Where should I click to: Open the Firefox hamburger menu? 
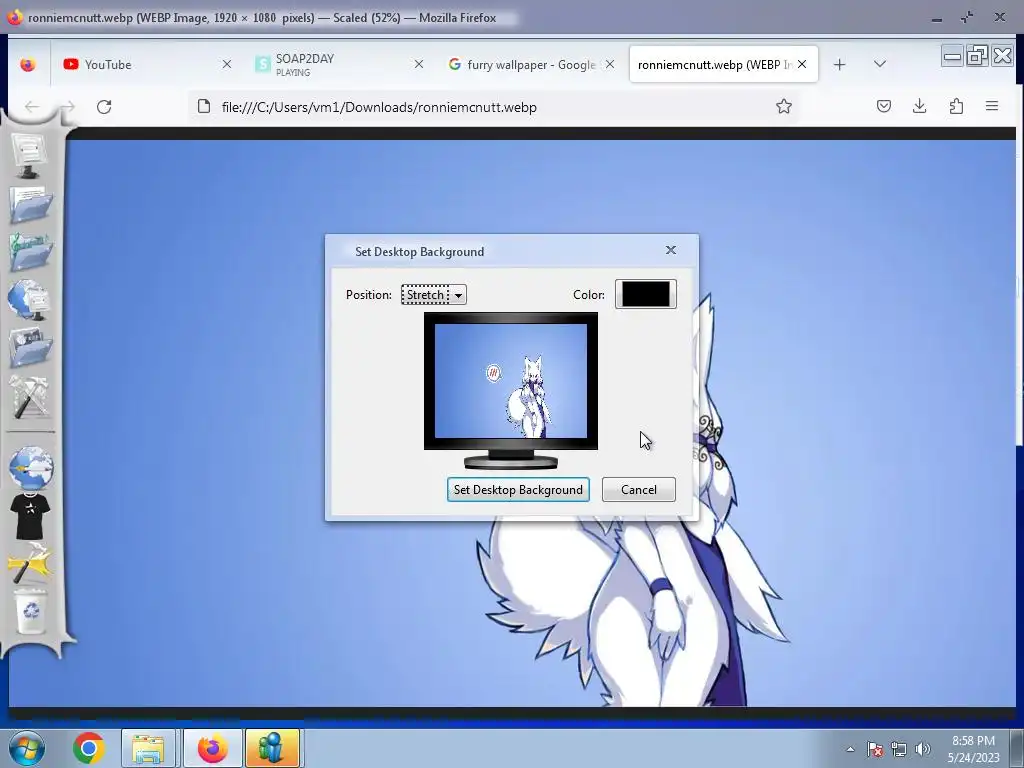[x=992, y=106]
